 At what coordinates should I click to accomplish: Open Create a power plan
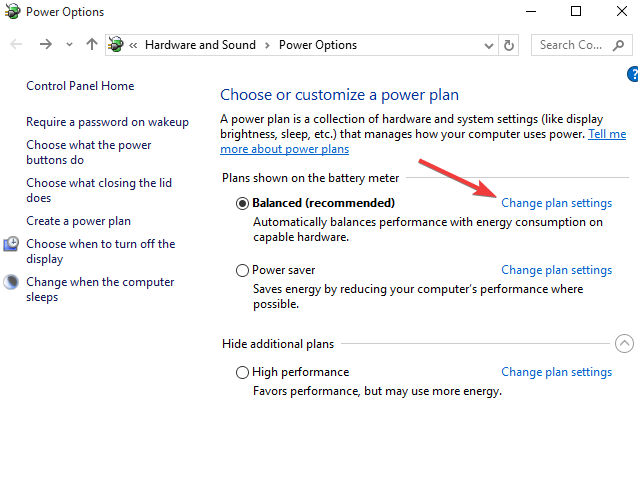(x=78, y=221)
